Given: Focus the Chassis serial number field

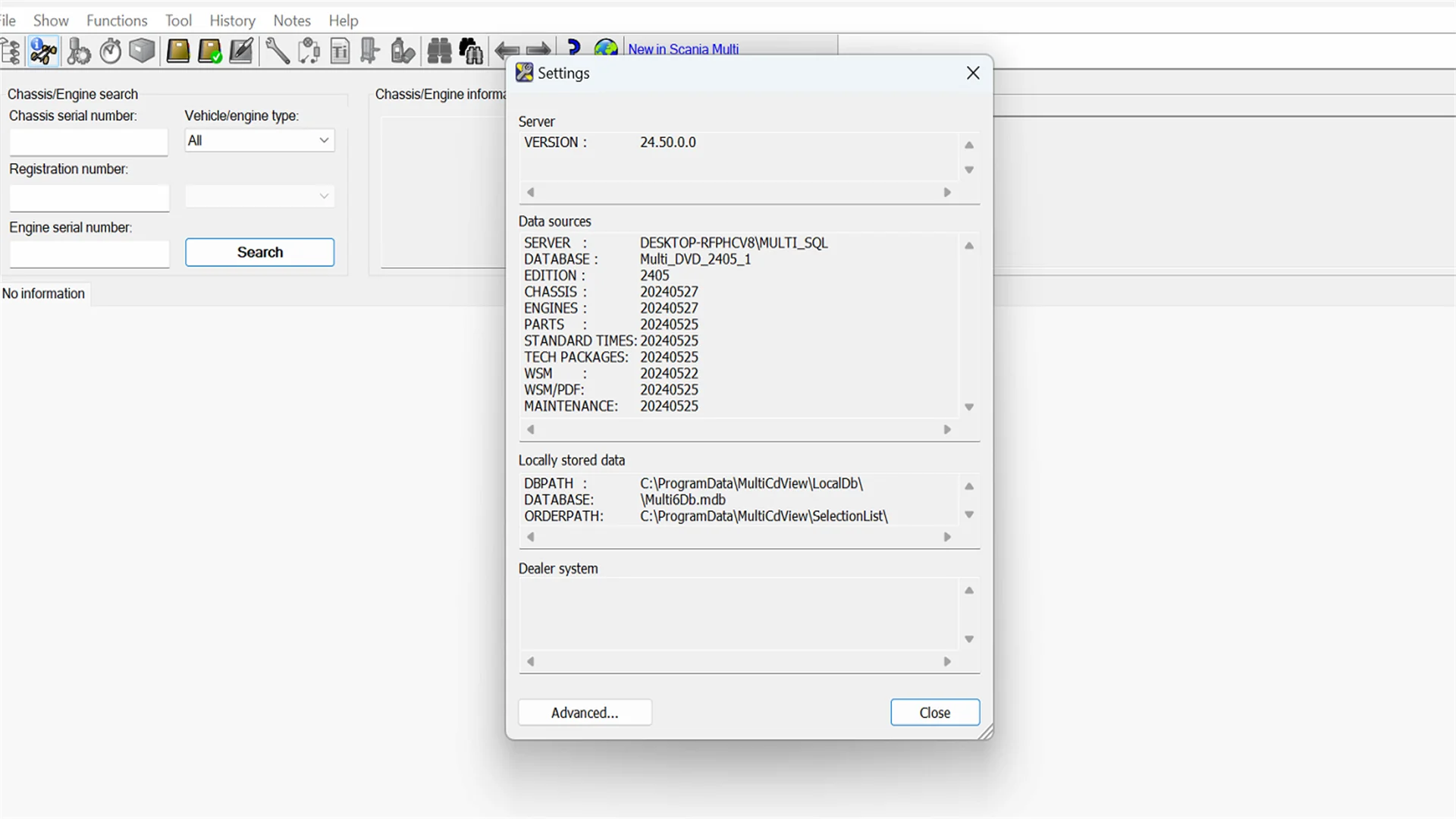Looking at the screenshot, I should (89, 141).
